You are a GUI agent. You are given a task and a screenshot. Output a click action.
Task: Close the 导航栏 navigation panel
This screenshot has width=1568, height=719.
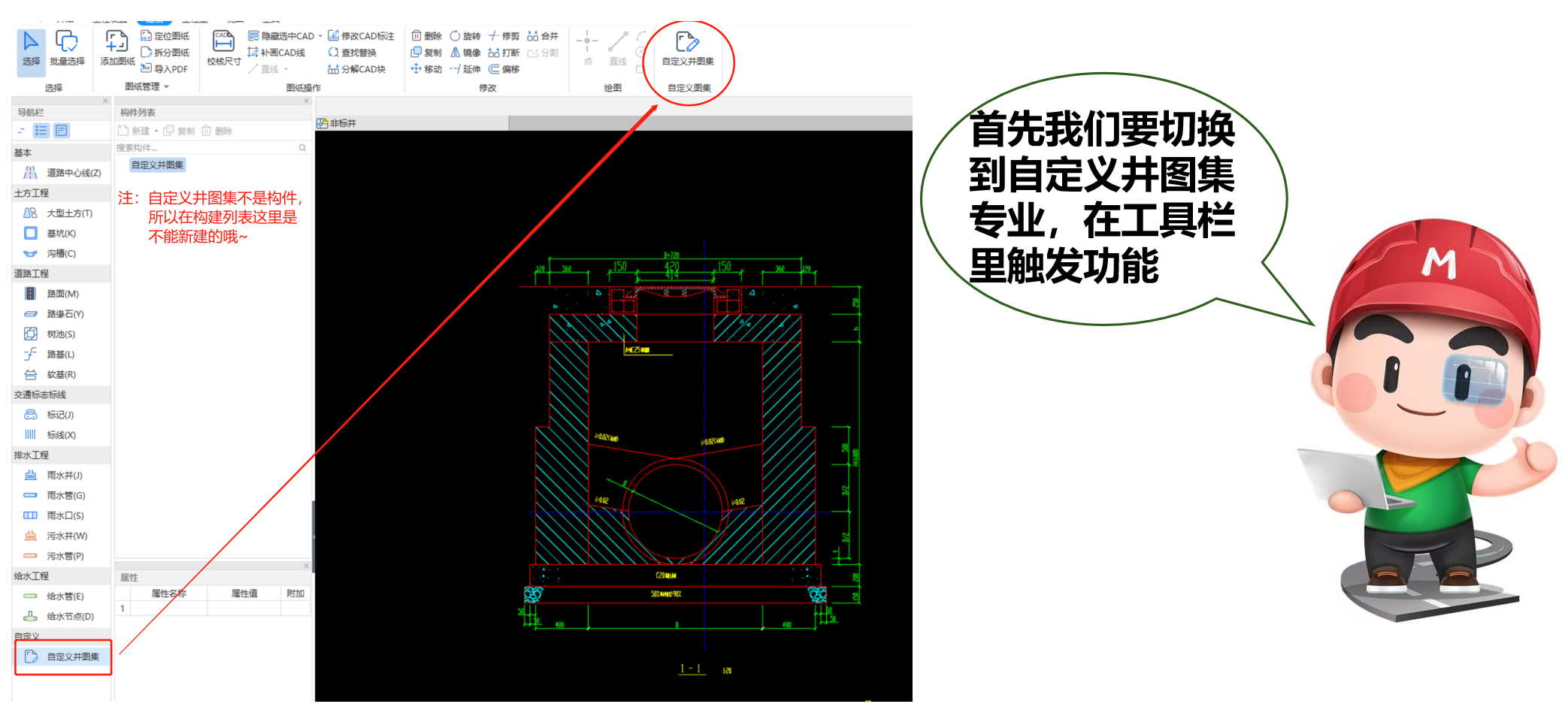click(x=105, y=101)
